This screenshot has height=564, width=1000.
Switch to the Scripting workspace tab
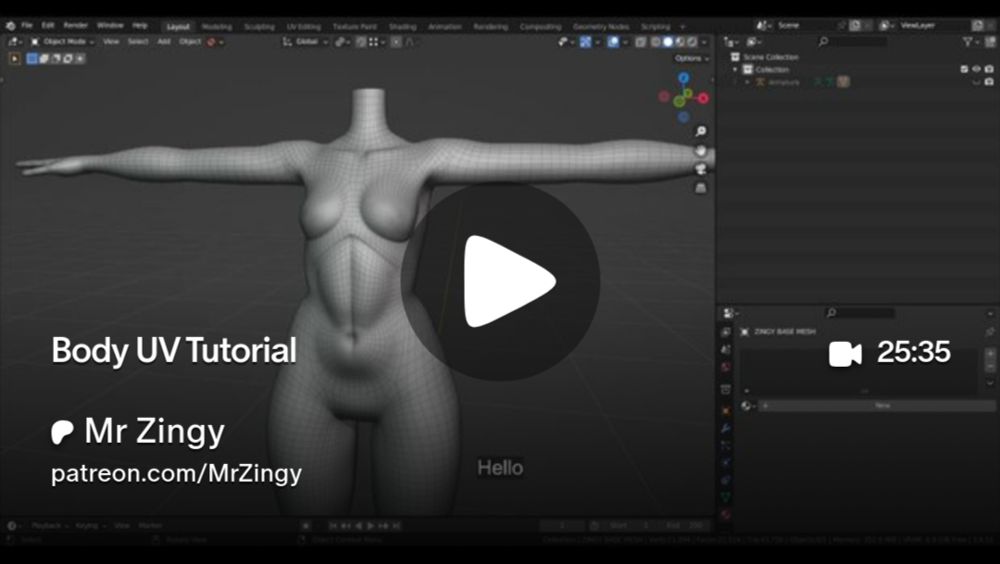pyautogui.click(x=656, y=27)
